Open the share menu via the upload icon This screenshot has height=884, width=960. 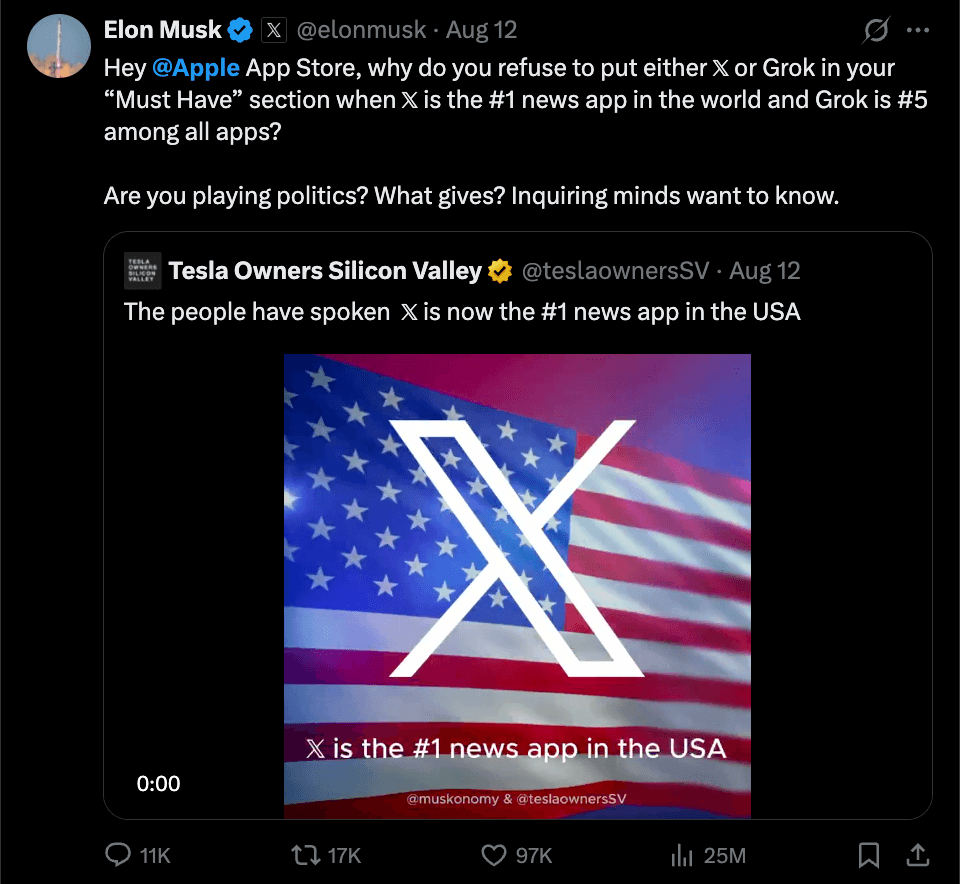(920, 855)
